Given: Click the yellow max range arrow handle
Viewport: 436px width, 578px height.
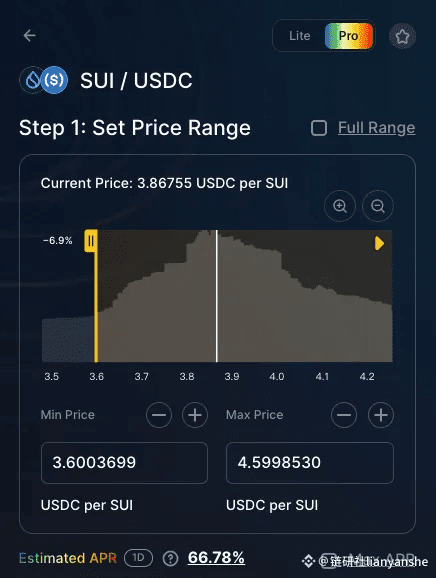Looking at the screenshot, I should point(380,243).
